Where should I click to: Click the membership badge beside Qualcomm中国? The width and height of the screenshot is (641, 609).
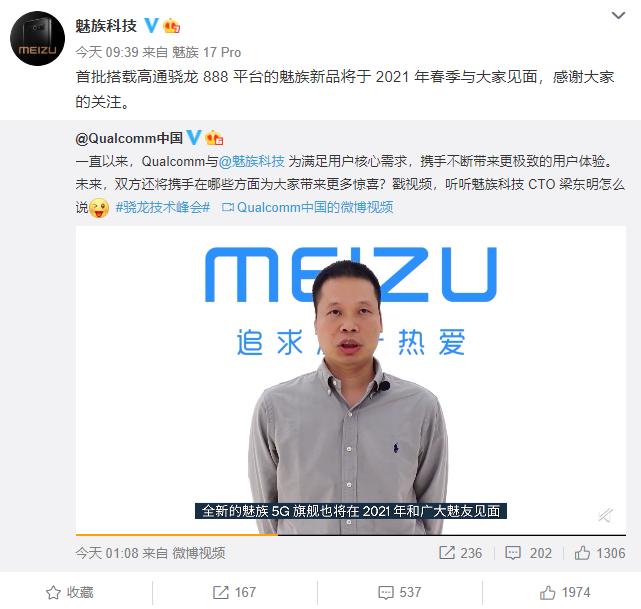pos(214,138)
